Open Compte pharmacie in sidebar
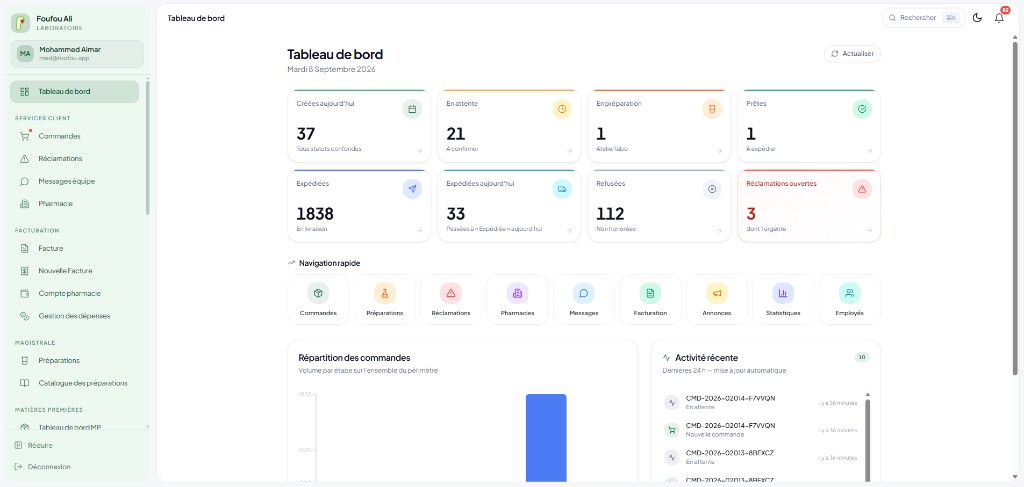 (74, 294)
